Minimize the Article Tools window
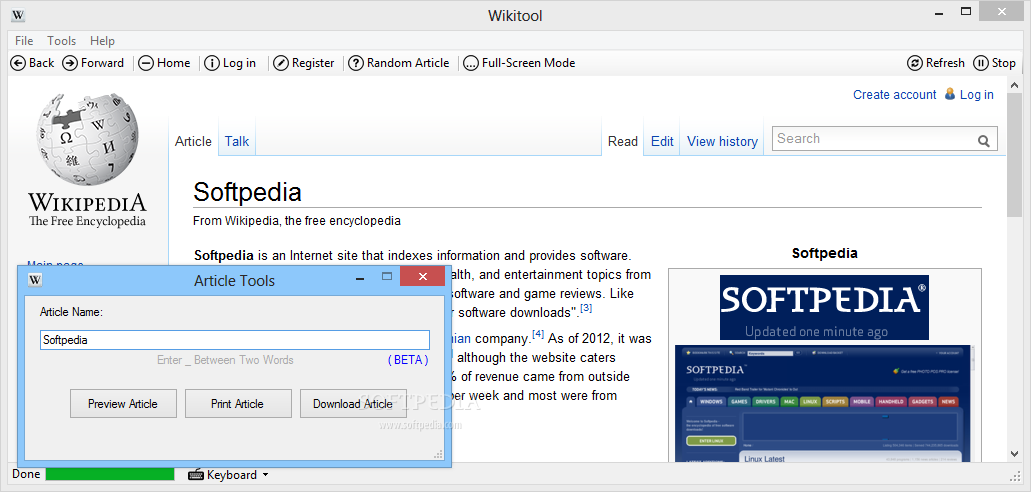The image size is (1031, 492). (360, 278)
